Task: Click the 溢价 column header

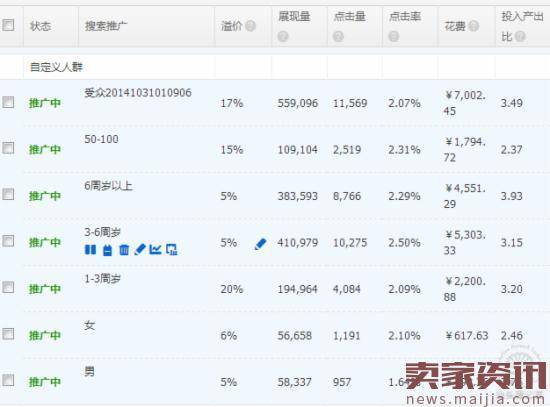Action: coord(232,26)
